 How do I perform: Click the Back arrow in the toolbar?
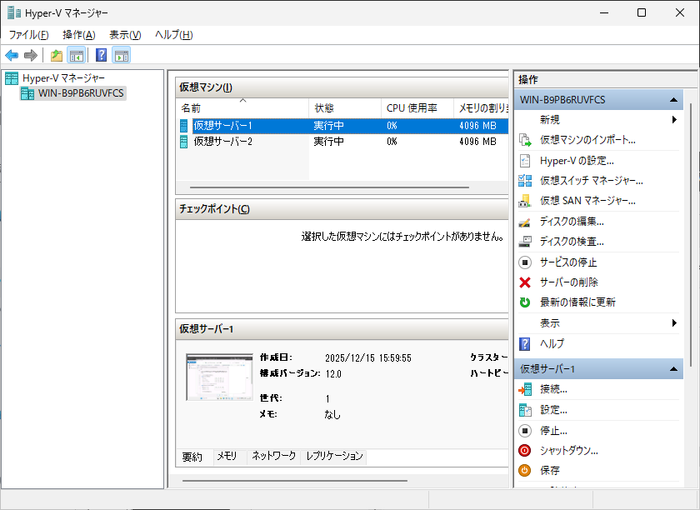[12, 55]
